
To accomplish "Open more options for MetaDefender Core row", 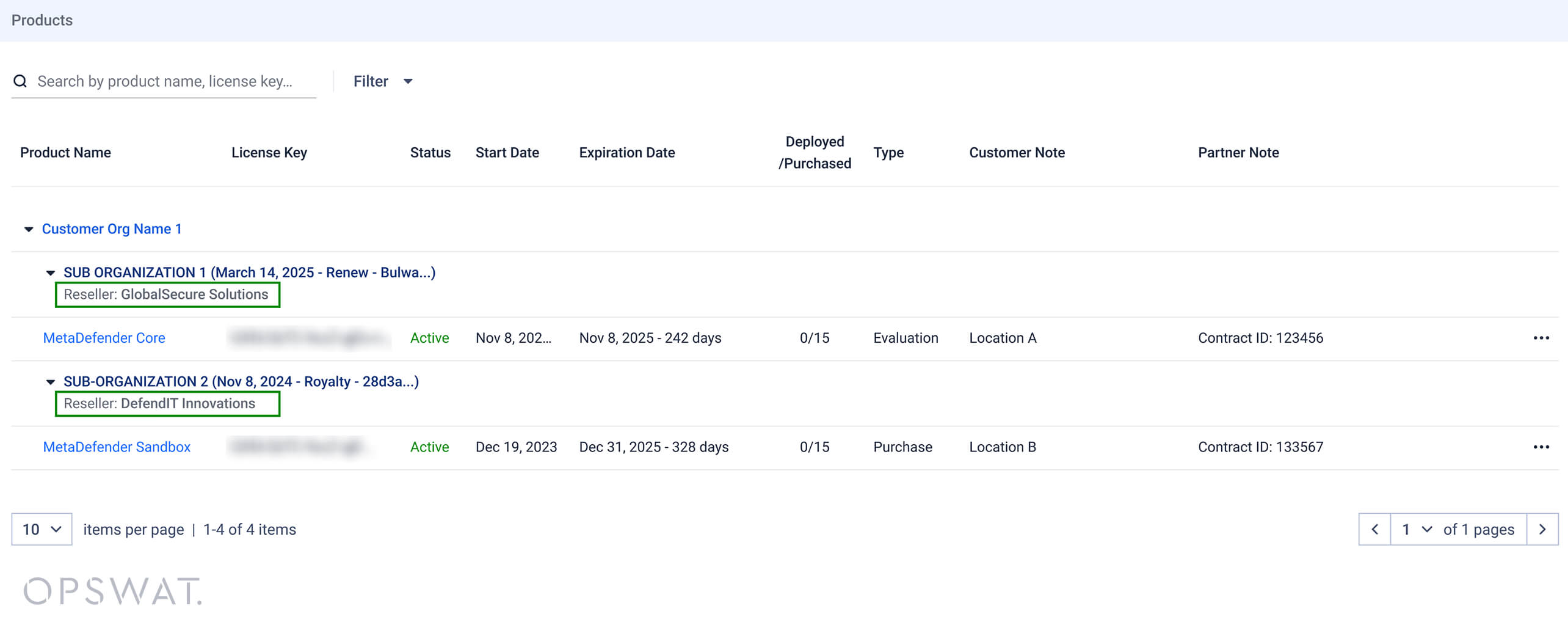I will tap(1541, 338).
